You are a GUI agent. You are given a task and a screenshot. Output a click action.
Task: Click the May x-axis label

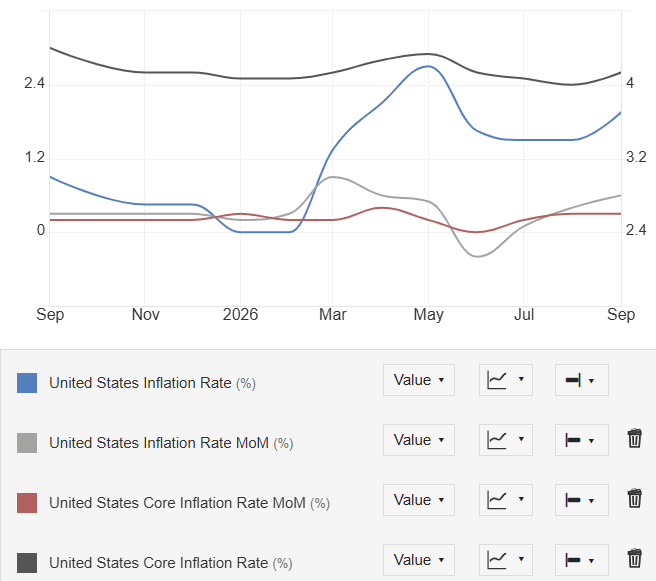tap(428, 315)
